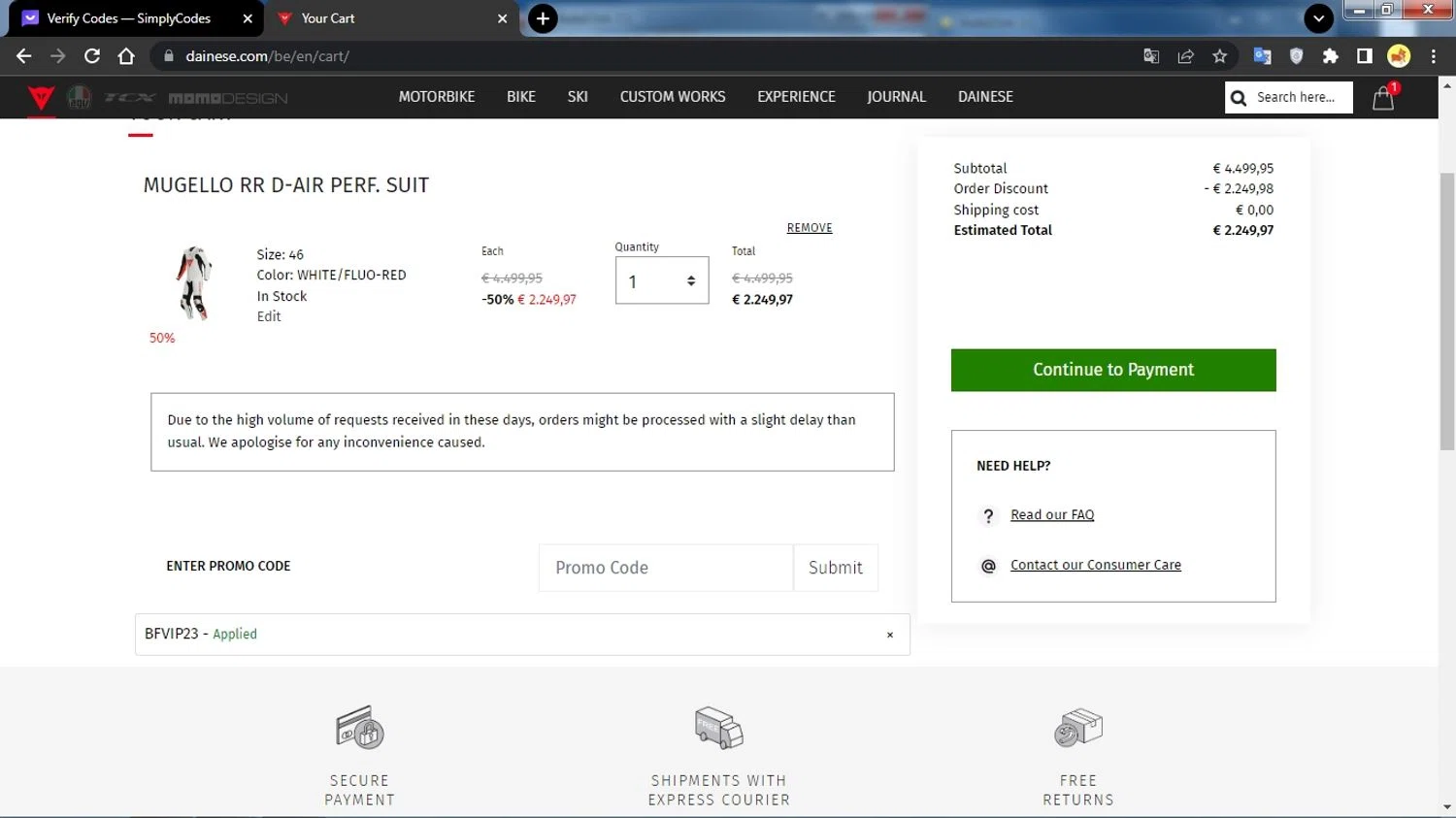Open the extensions puzzle icon
This screenshot has width=1456, height=818.
click(1330, 56)
